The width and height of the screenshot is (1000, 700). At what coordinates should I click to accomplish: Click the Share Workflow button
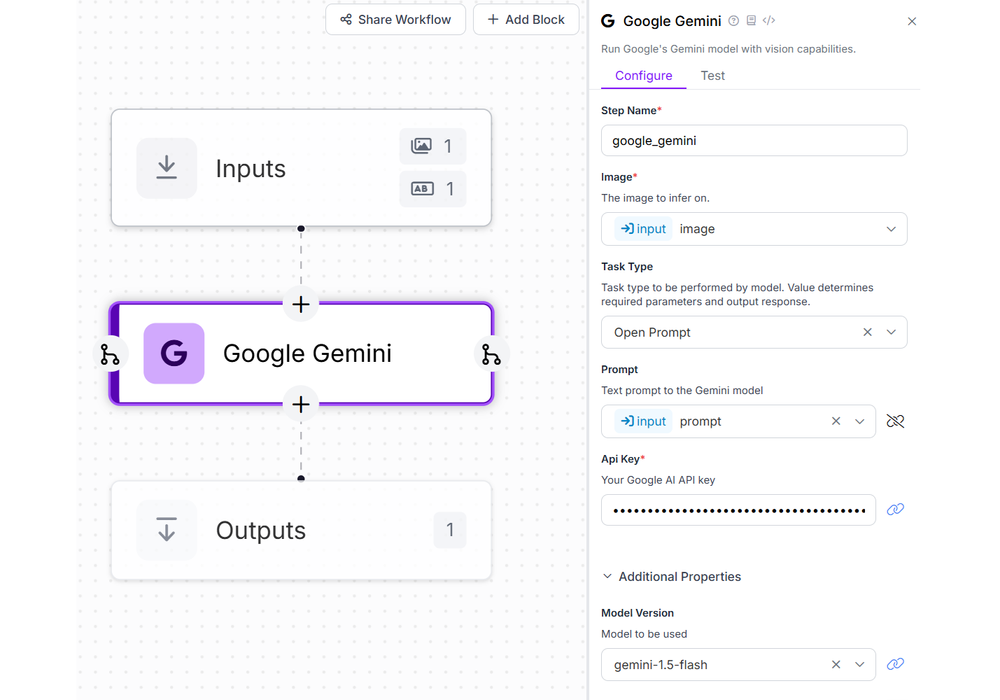395,19
